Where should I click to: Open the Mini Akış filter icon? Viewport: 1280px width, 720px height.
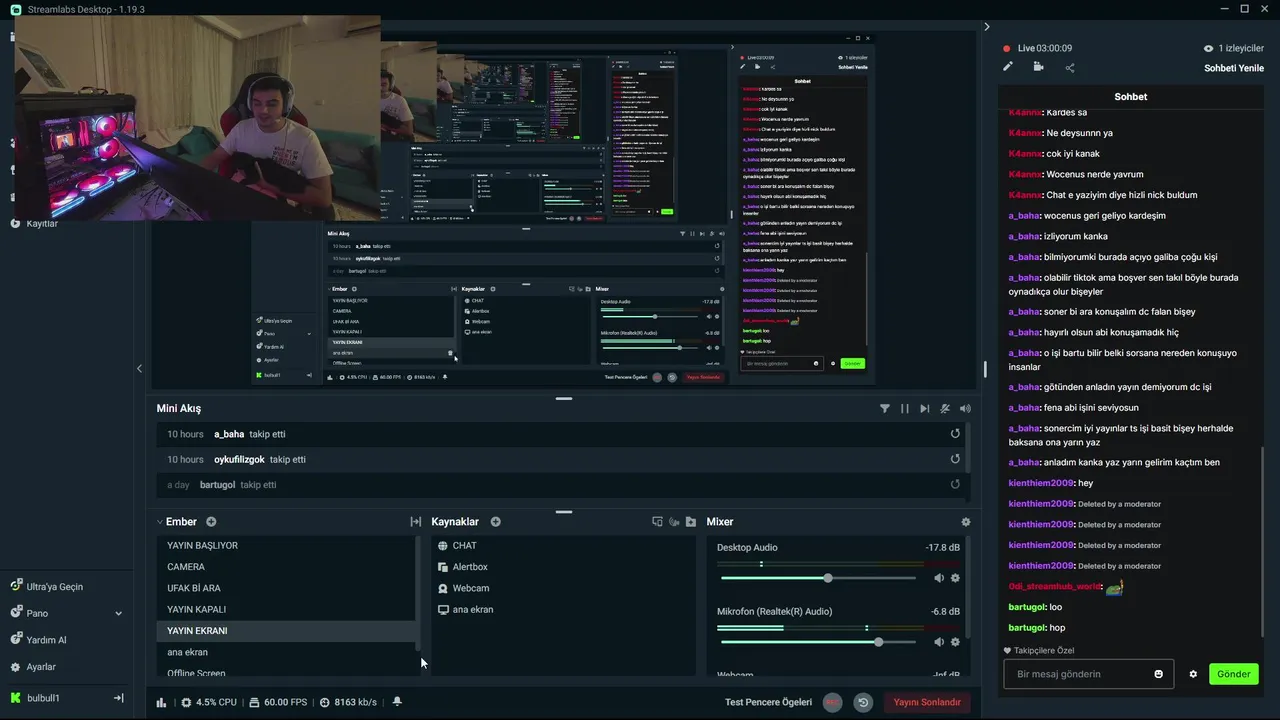pyautogui.click(x=885, y=408)
